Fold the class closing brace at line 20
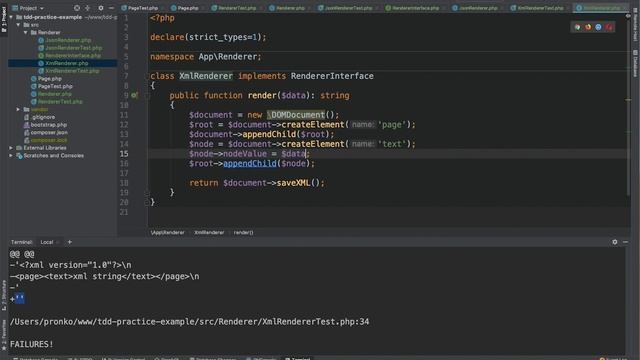Image resolution: width=640 pixels, height=360 pixels. pyautogui.click(x=147, y=202)
